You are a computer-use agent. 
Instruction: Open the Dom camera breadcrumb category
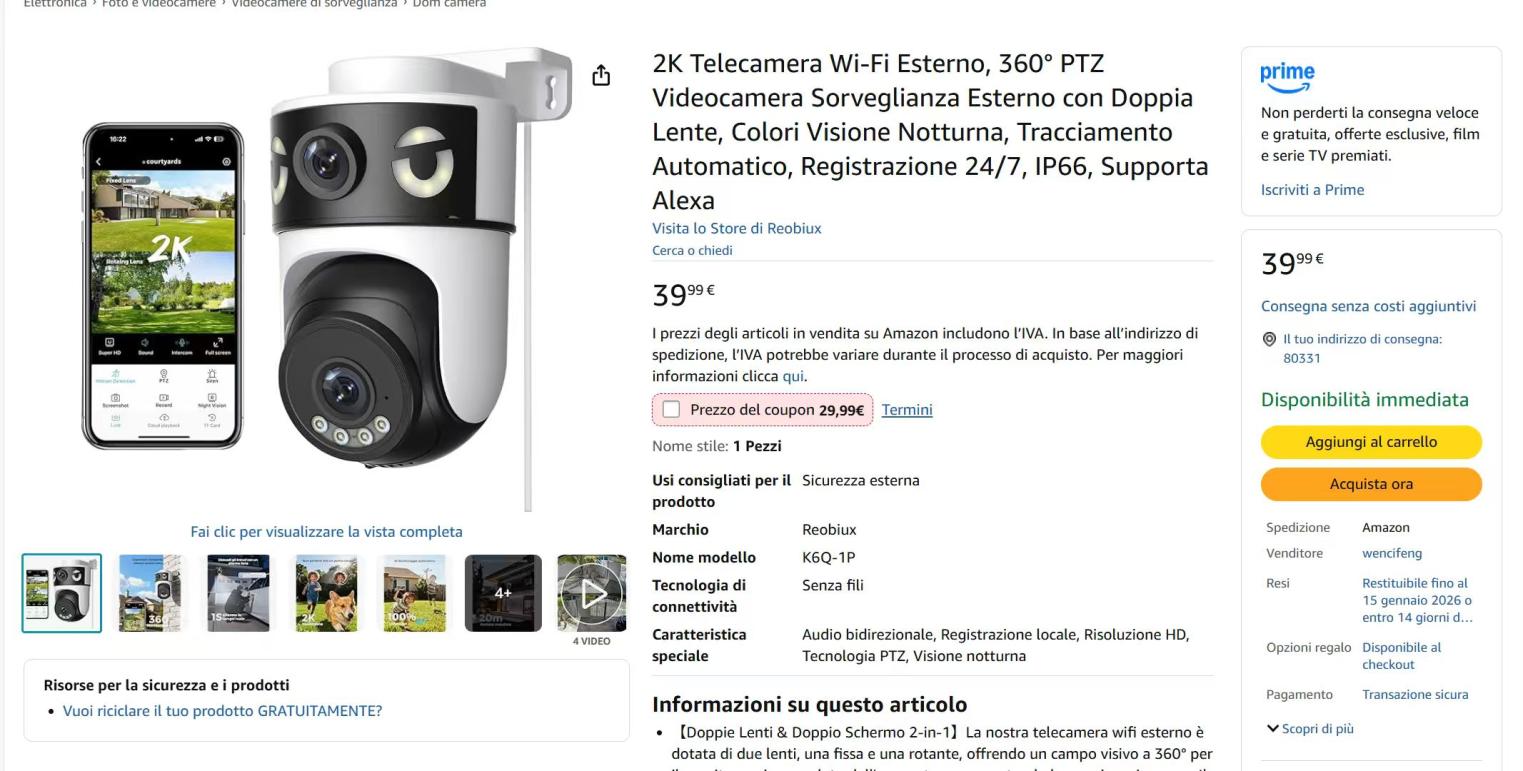coord(449,4)
